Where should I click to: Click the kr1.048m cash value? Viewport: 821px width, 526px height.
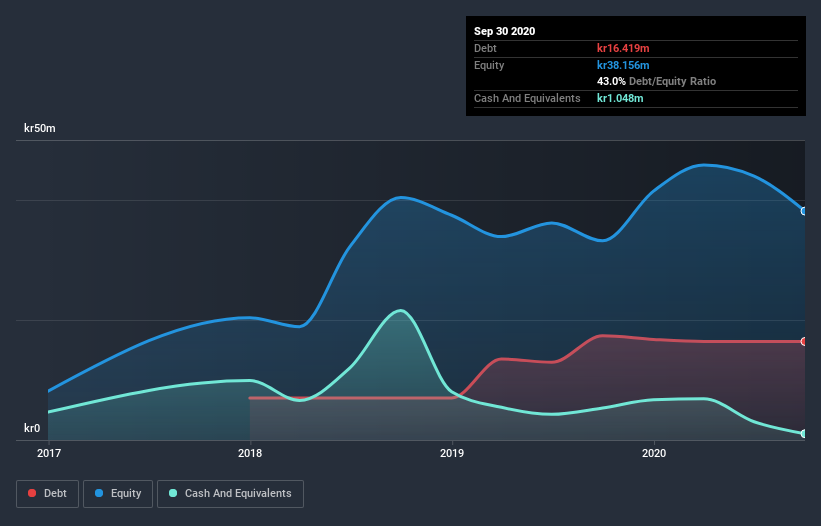click(620, 98)
